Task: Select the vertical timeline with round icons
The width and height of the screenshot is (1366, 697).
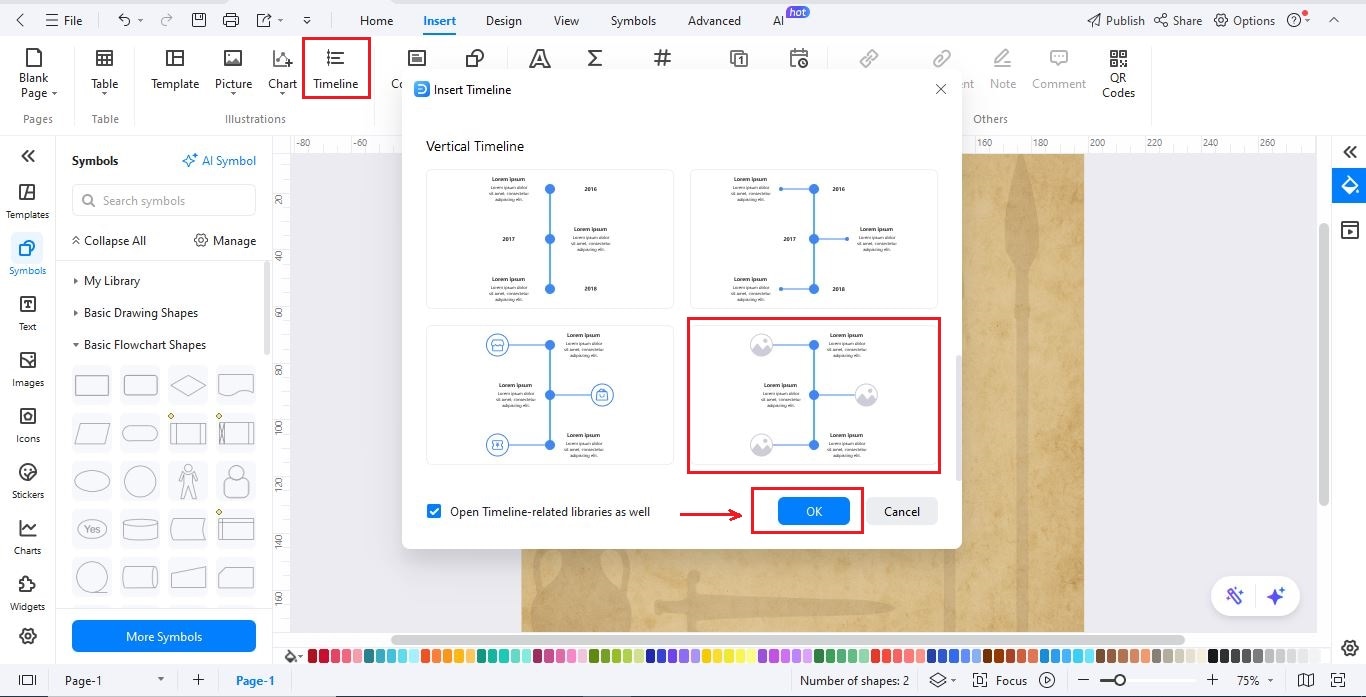Action: click(x=550, y=395)
